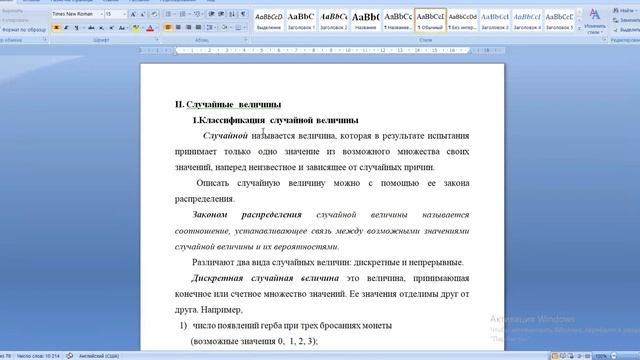Viewport: 640px width, 360px height.
Task: Toggle underline formatting
Action: pos(76,28)
